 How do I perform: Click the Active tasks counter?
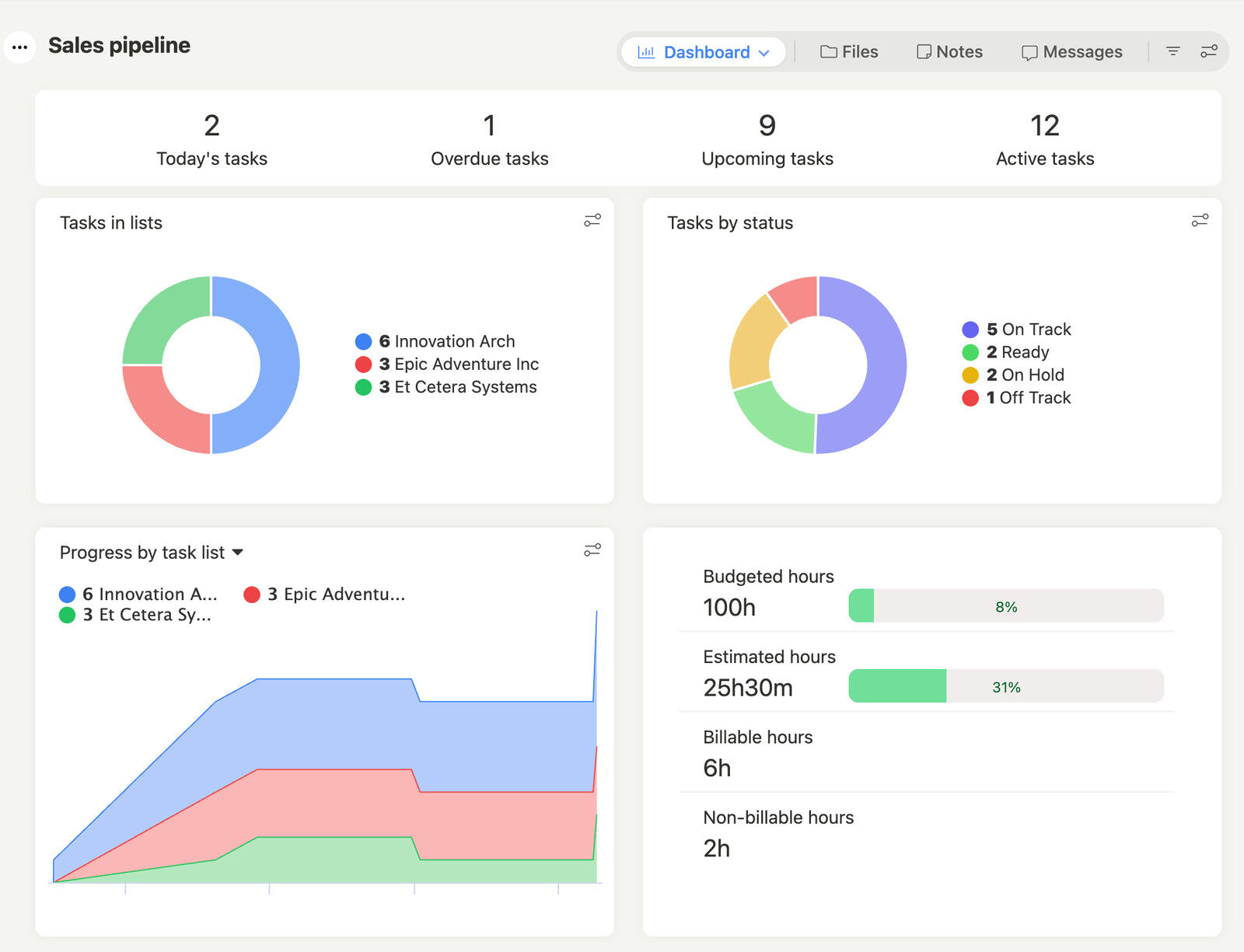coord(1045,139)
